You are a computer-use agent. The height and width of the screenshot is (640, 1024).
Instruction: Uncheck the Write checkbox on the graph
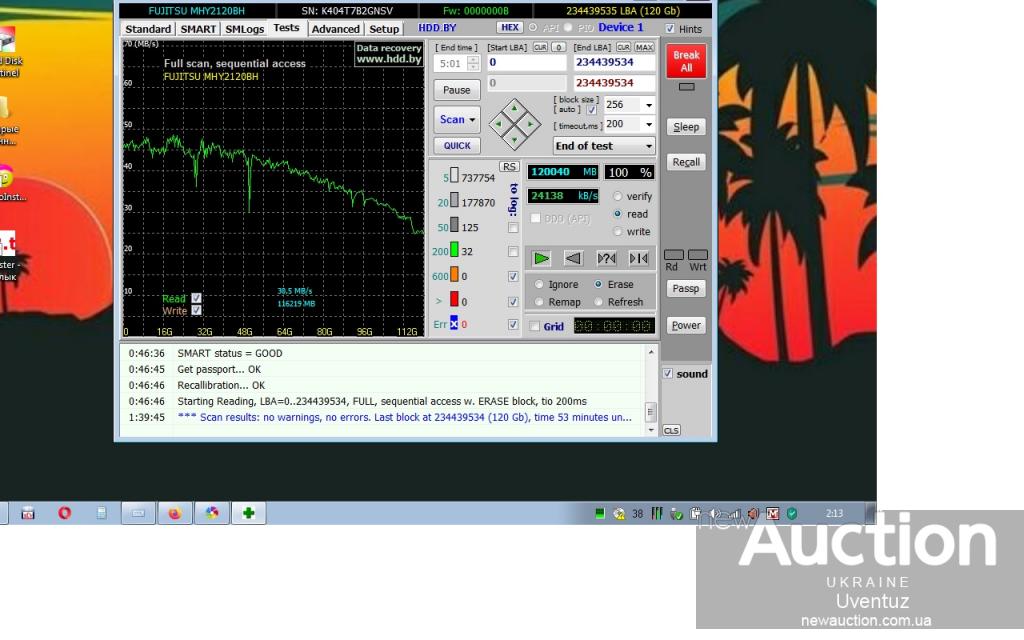pos(196,311)
